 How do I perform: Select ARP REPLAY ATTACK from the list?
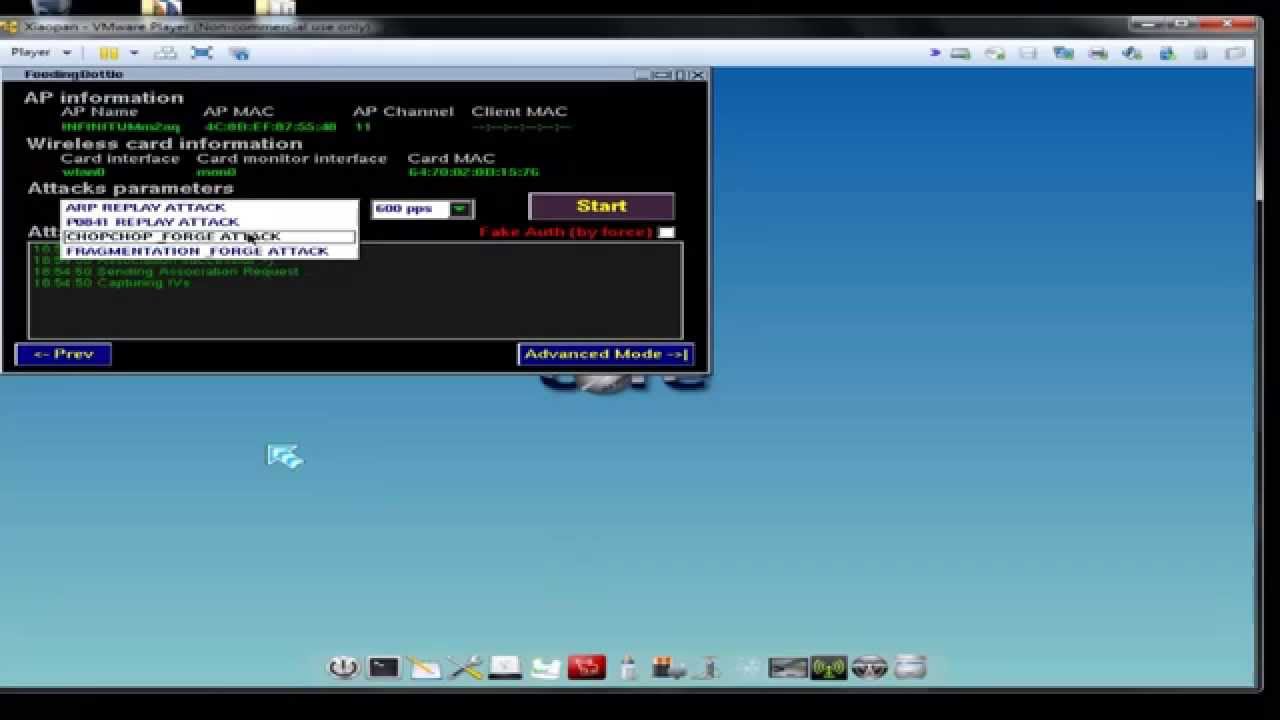[208, 207]
